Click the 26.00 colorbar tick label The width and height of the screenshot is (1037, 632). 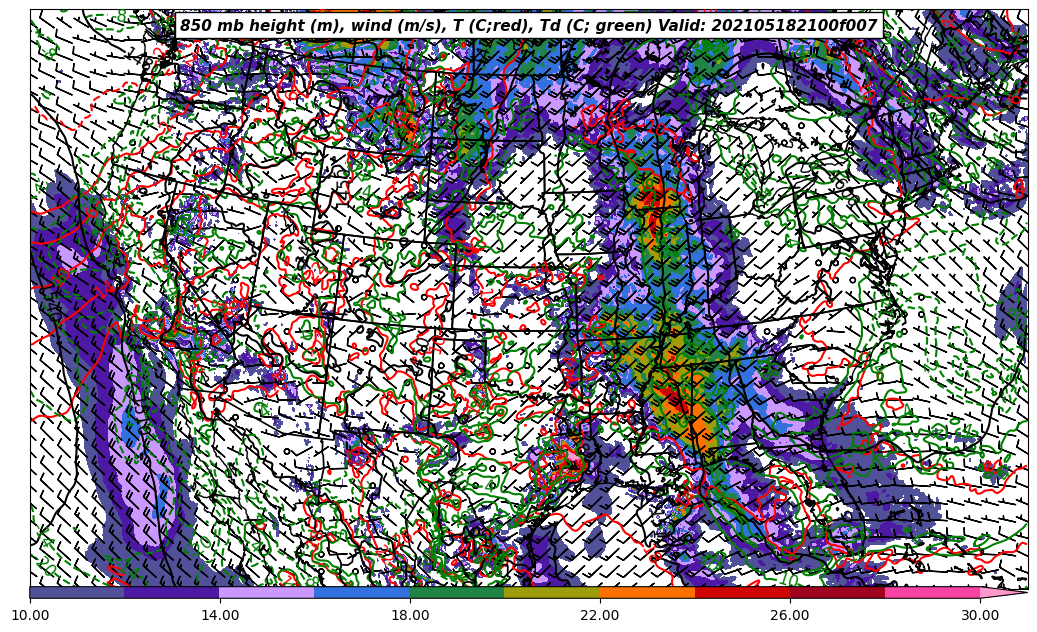pos(790,616)
